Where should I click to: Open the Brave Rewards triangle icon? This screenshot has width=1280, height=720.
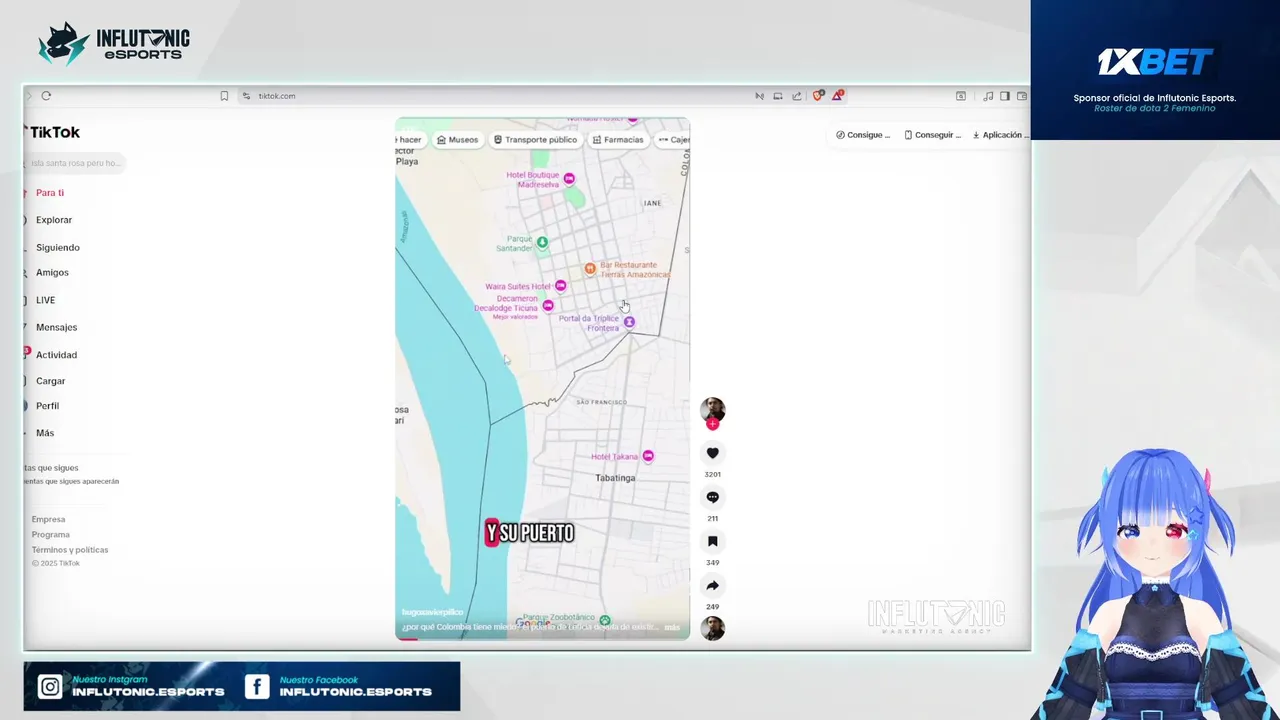[838, 96]
